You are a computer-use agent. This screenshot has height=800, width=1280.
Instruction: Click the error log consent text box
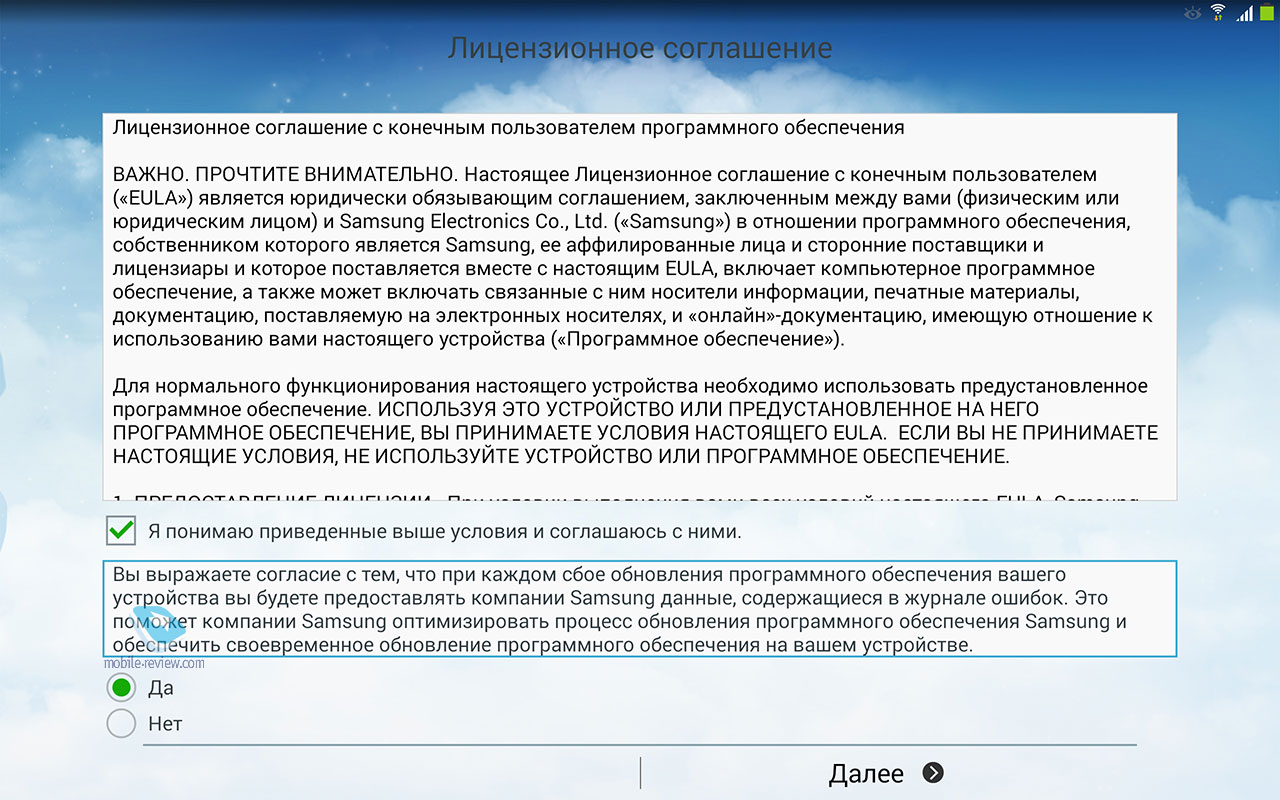click(640, 609)
